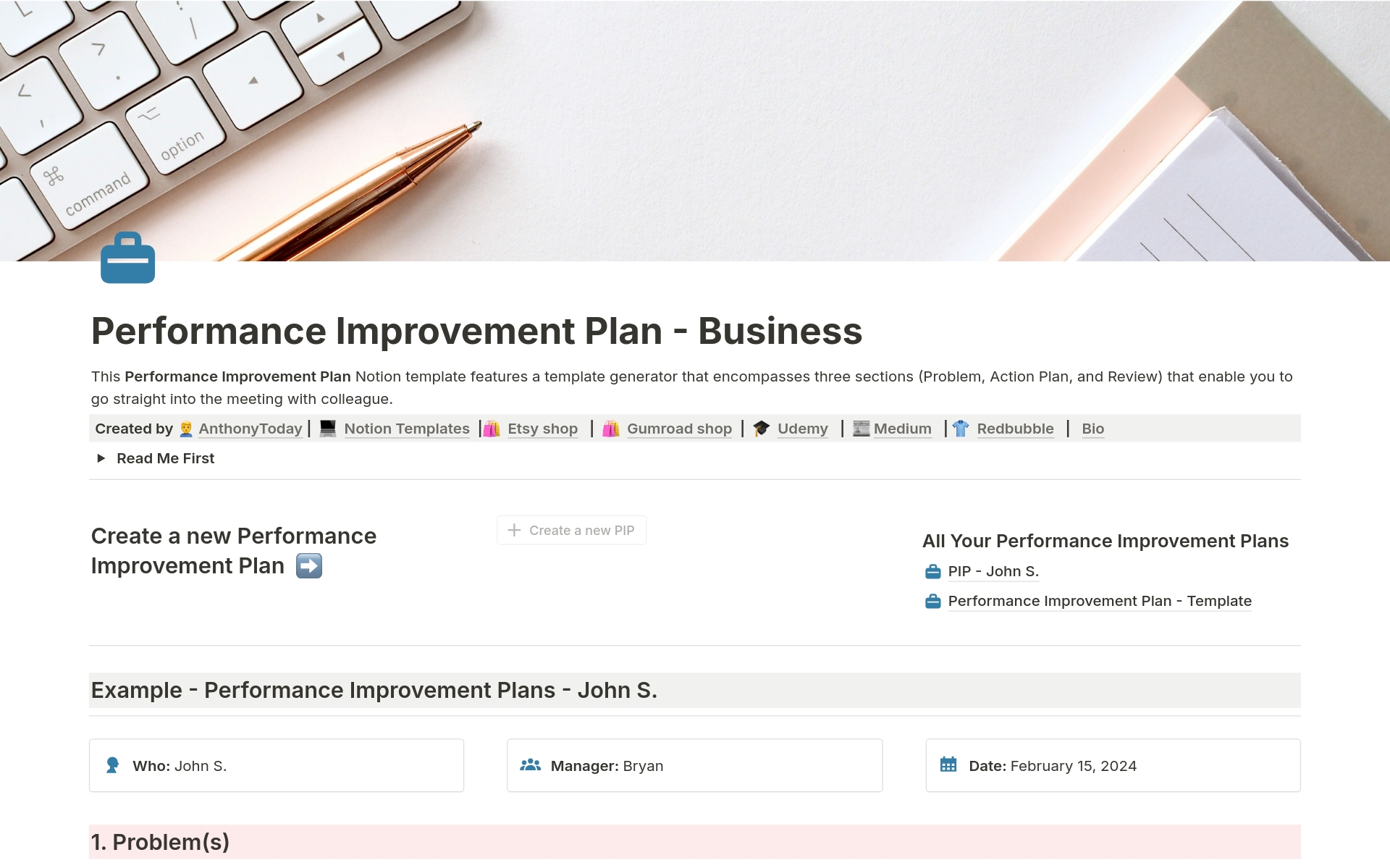Click the All Your Performance Improvement Plans header
1390x868 pixels.
(1106, 539)
